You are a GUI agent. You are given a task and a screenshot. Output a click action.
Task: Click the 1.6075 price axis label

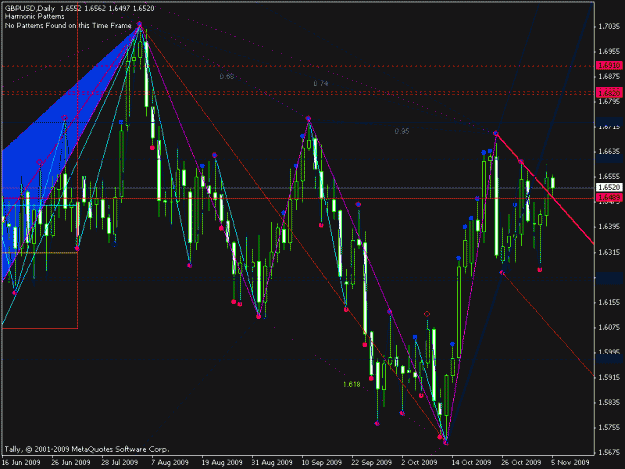pos(609,328)
